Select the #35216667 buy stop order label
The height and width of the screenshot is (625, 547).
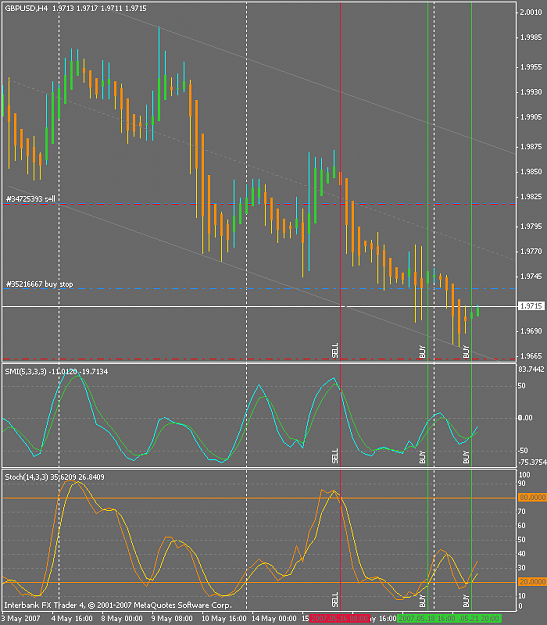39,284
